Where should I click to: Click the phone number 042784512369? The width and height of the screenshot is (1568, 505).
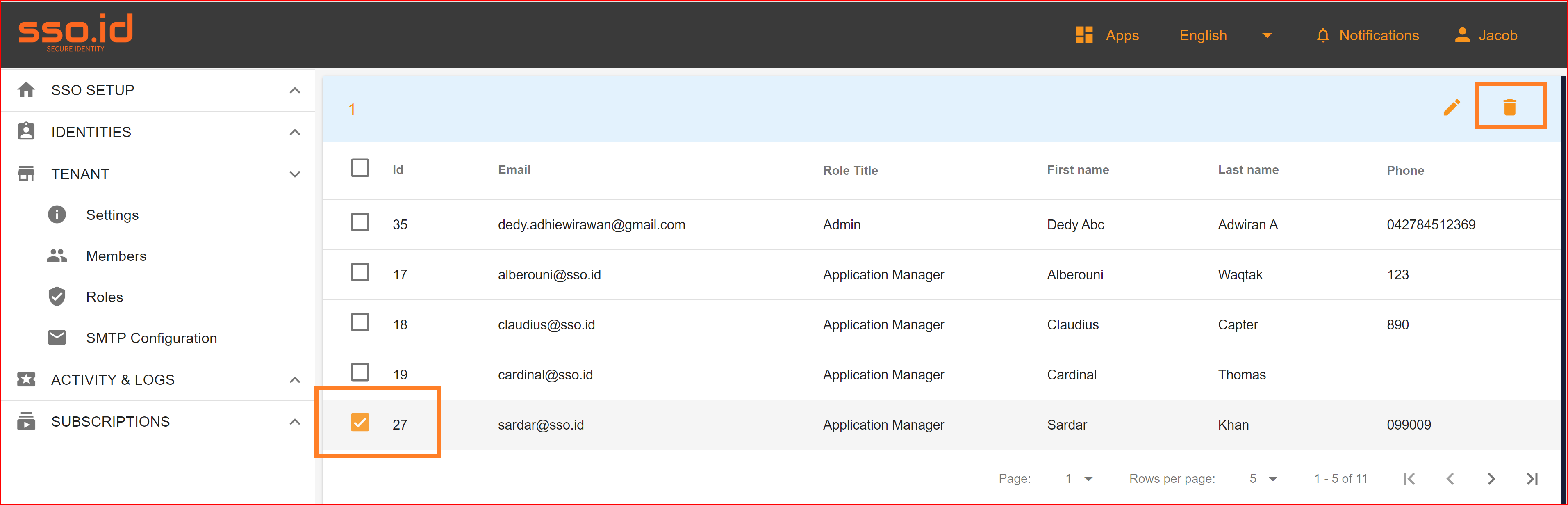point(1430,225)
